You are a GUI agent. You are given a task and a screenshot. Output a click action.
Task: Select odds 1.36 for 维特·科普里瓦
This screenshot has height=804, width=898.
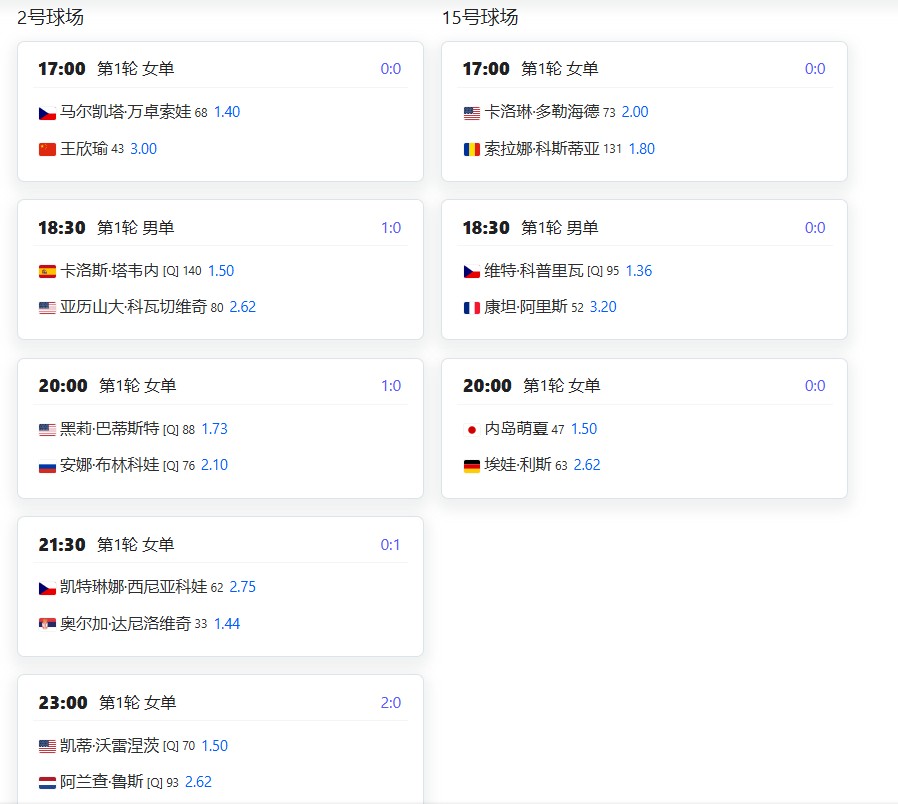638,270
